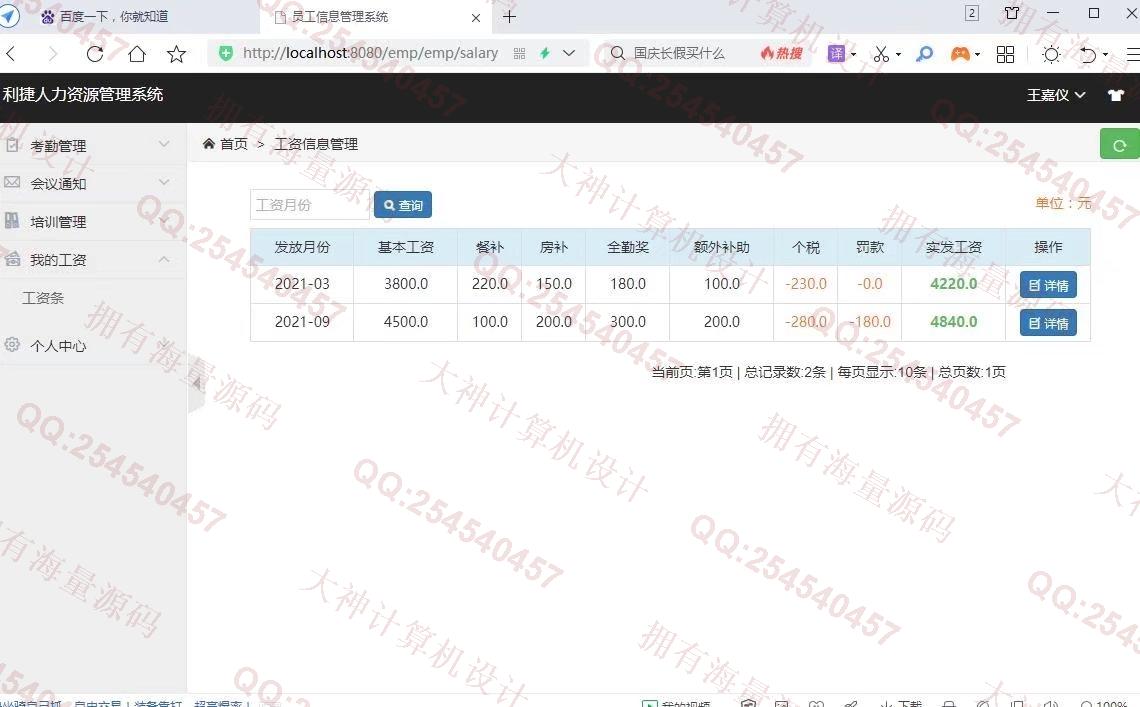Close the 员工信息管理系统 tab
Screen dimensions: 1140x707
(476, 17)
